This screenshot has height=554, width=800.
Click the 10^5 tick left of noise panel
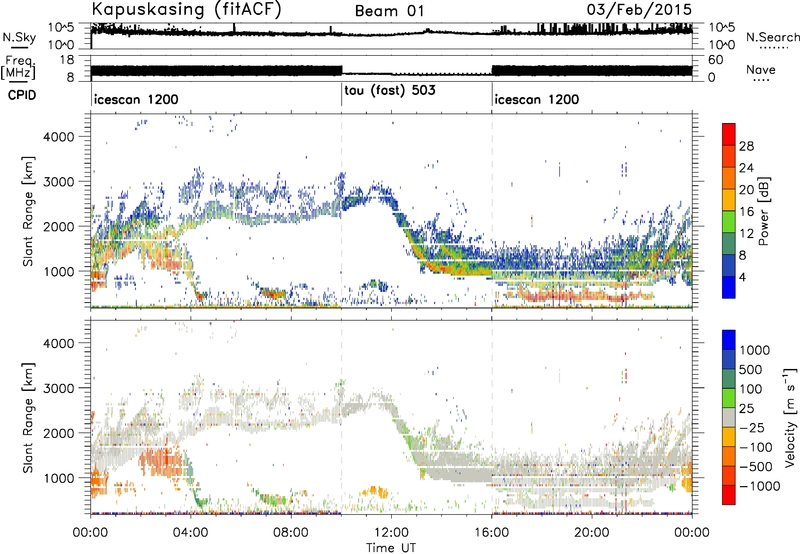point(61,27)
